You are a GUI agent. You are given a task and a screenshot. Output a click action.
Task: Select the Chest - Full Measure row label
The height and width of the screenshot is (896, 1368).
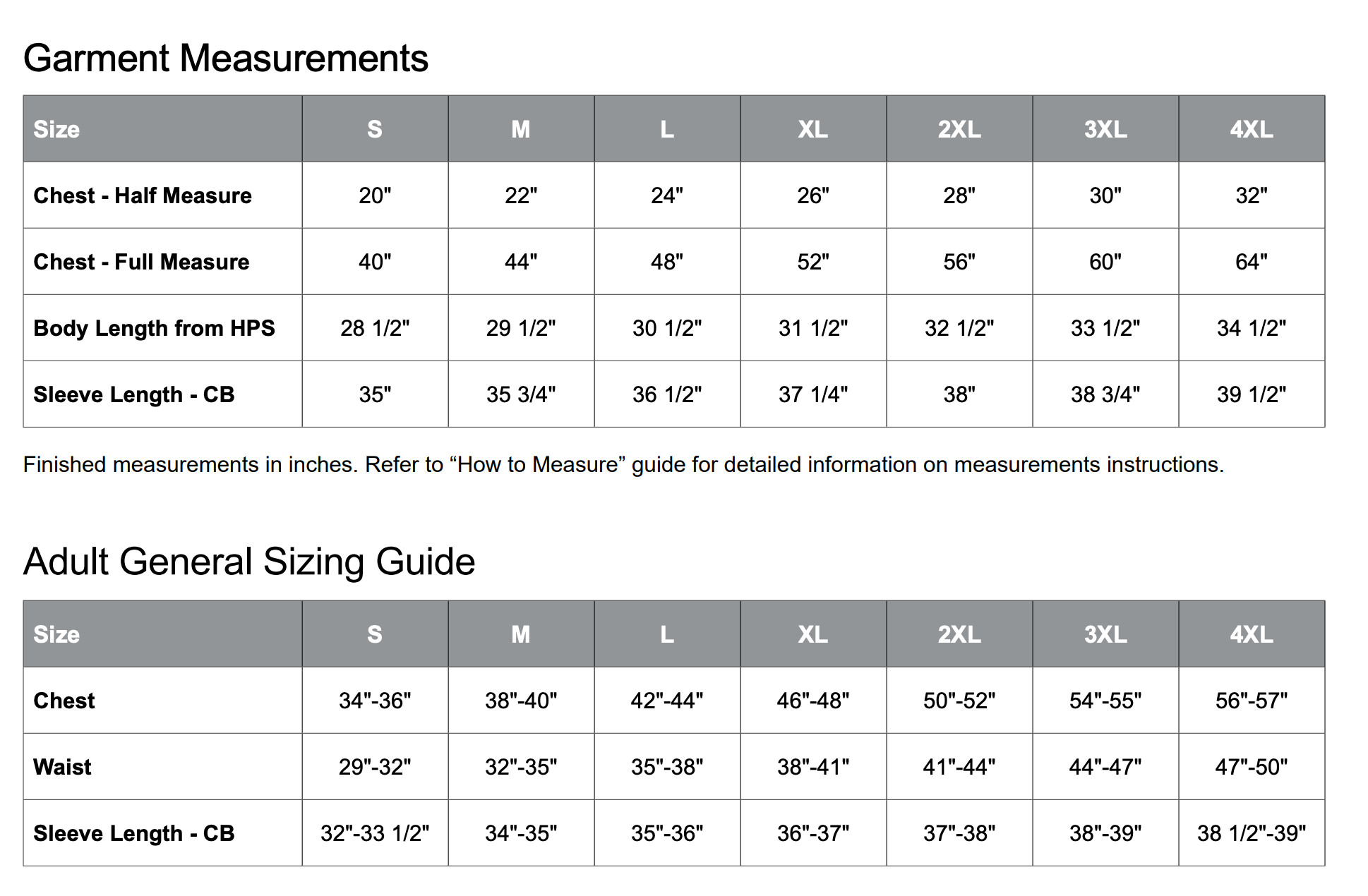[x=141, y=262]
